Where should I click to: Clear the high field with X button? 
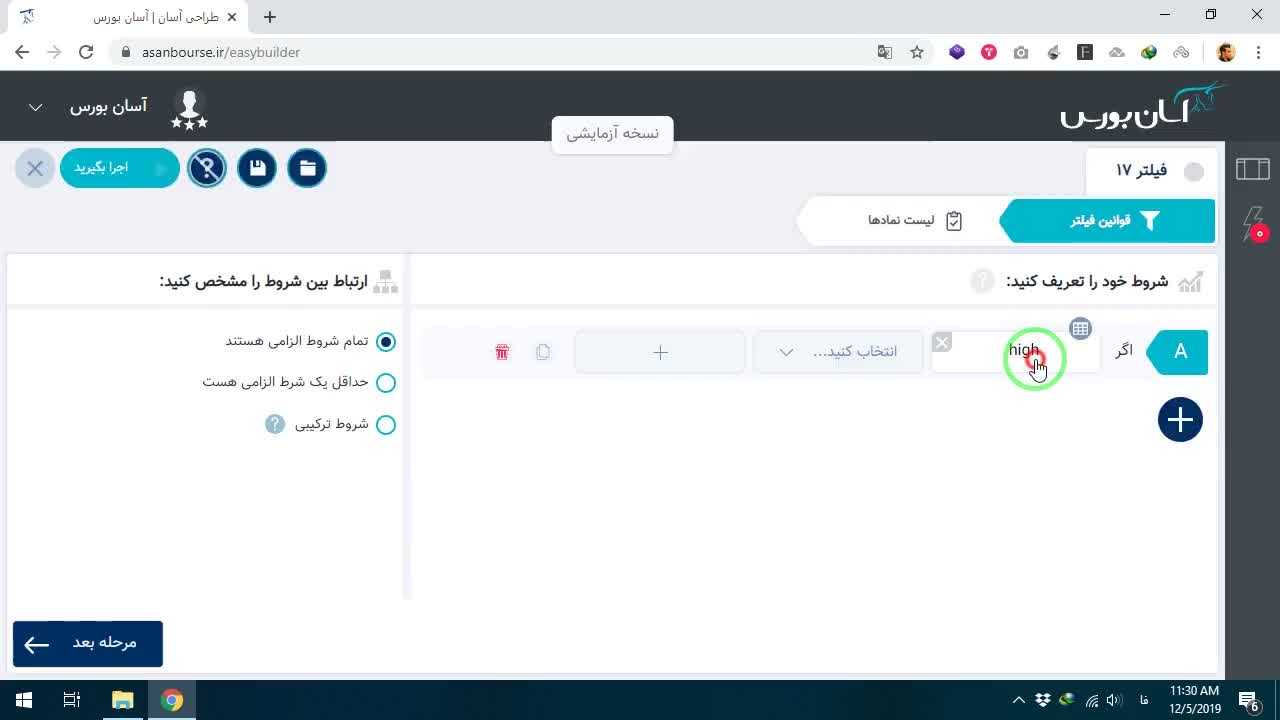point(942,343)
